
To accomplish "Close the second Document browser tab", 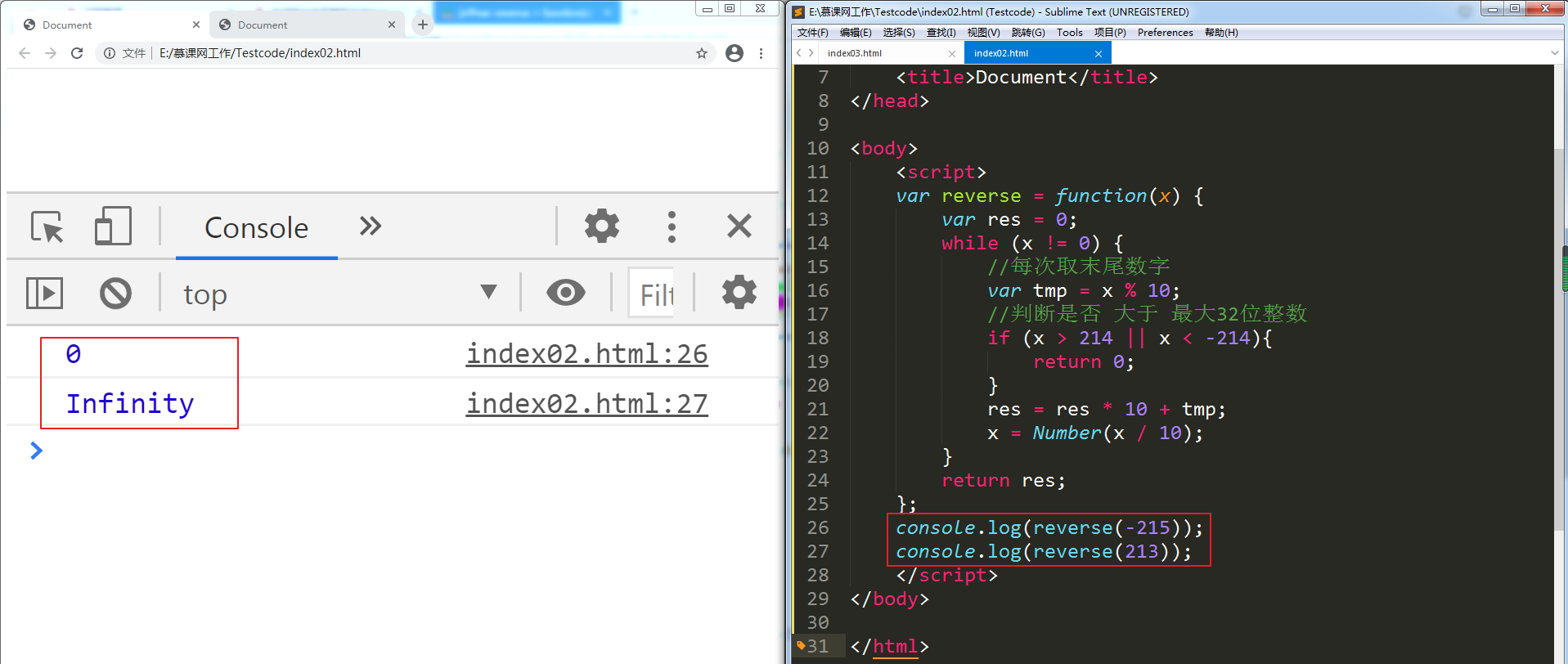I will coord(392,25).
